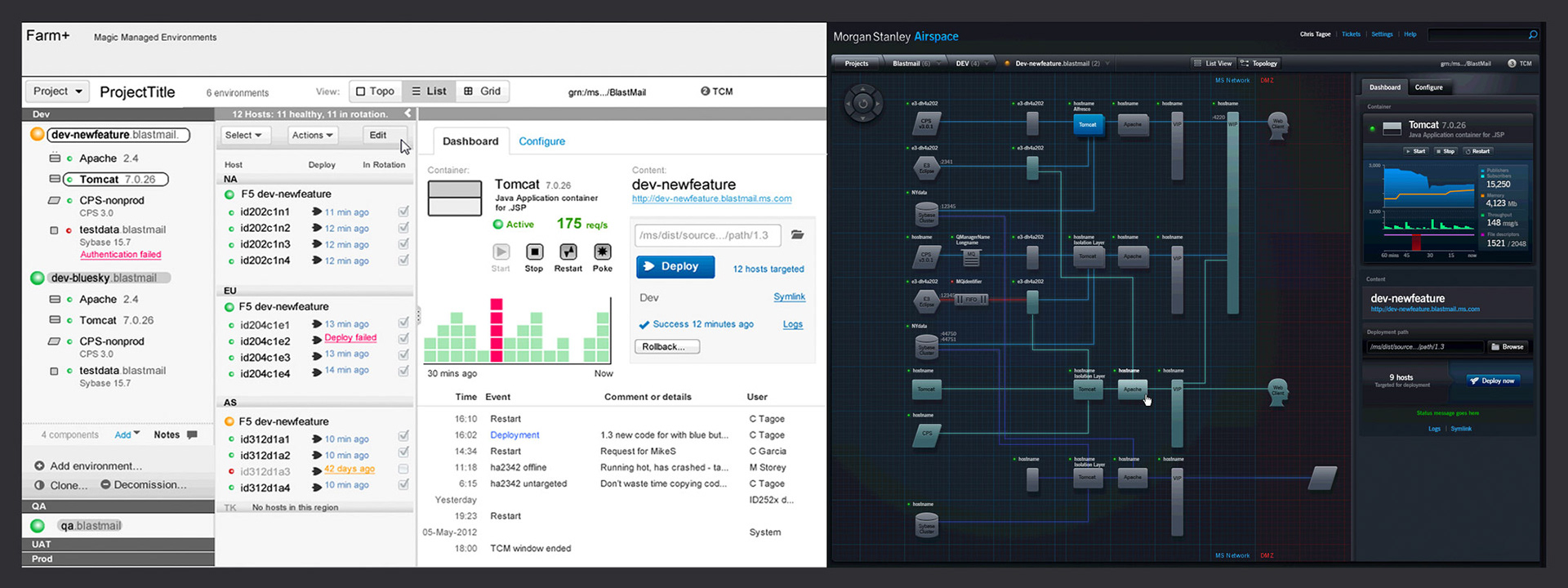Click the Rollback... button
The width and height of the screenshot is (1568, 588).
click(667, 346)
